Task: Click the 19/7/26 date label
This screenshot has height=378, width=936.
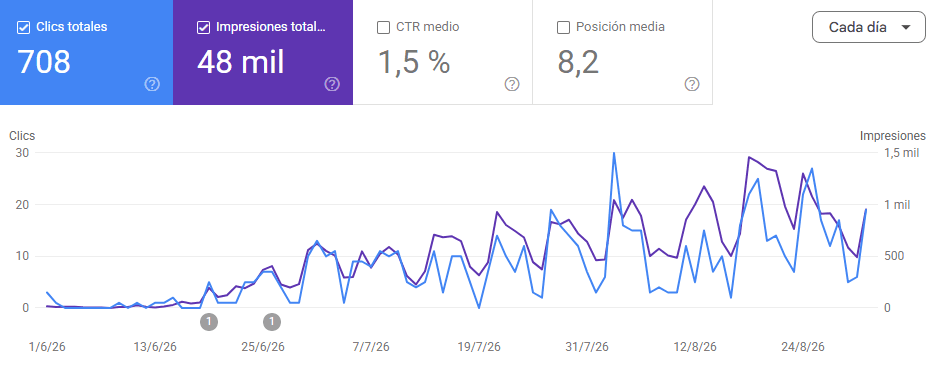Action: [x=479, y=347]
